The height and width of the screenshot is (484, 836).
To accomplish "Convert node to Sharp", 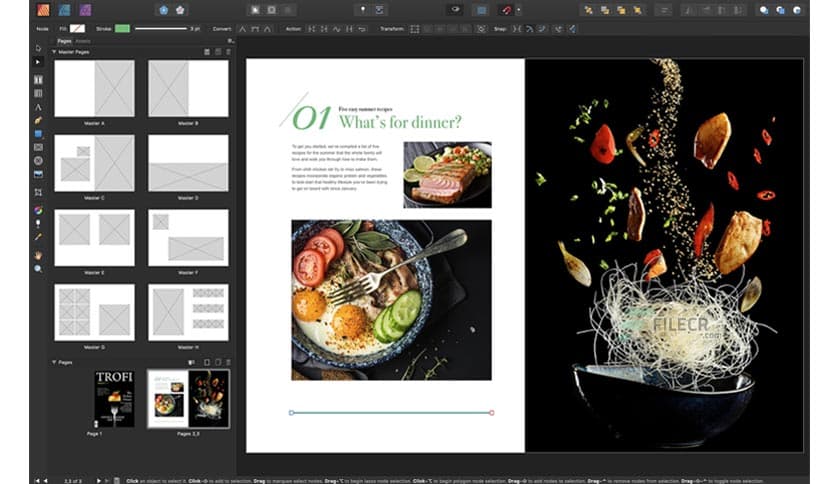I will [243, 29].
